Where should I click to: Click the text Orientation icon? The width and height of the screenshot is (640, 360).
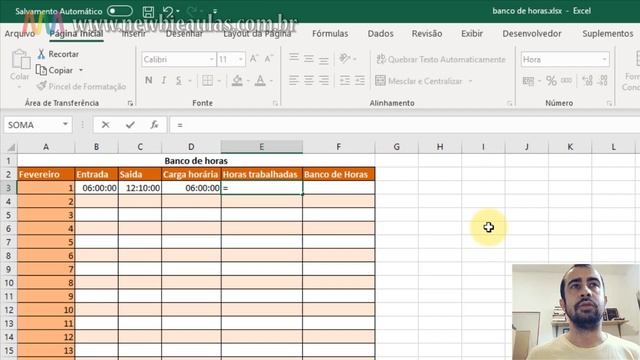345,59
